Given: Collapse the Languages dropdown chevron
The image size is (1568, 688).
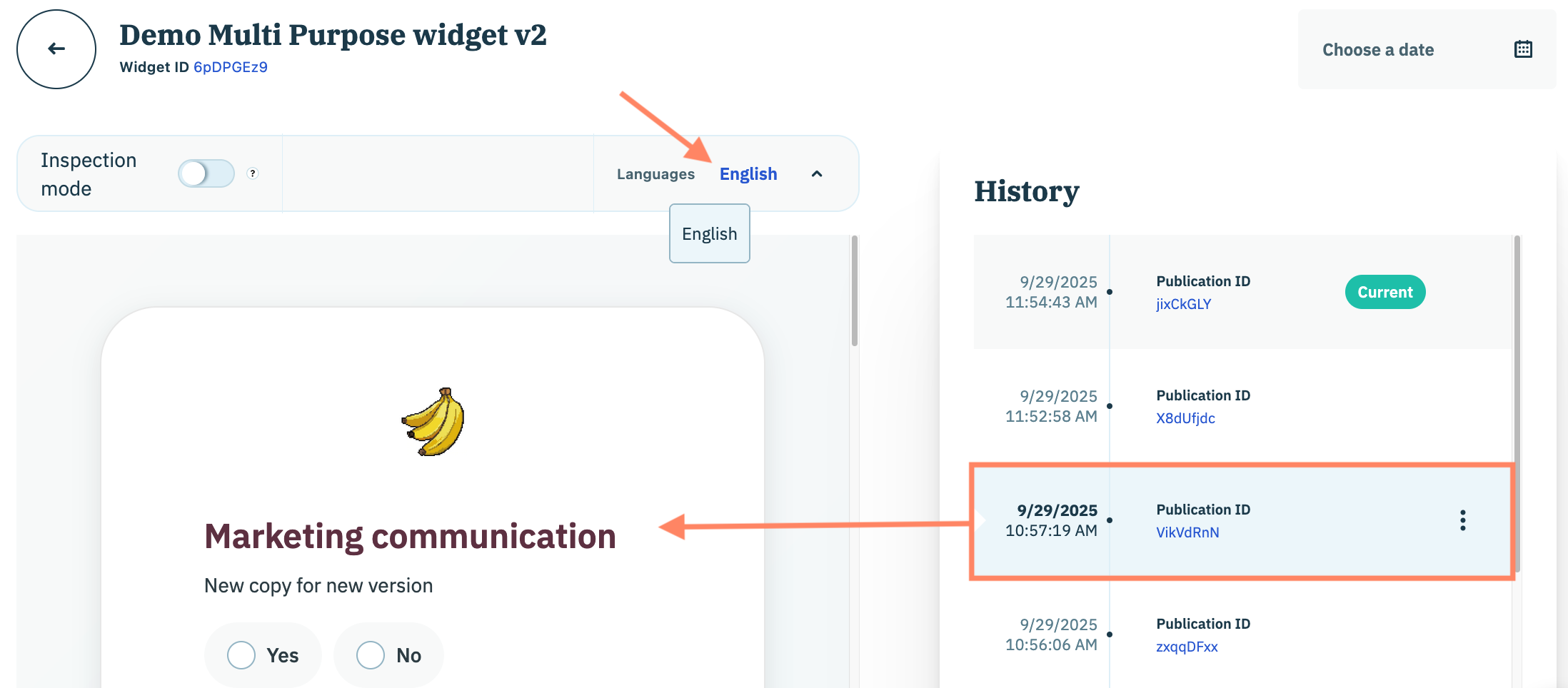Looking at the screenshot, I should click(817, 173).
